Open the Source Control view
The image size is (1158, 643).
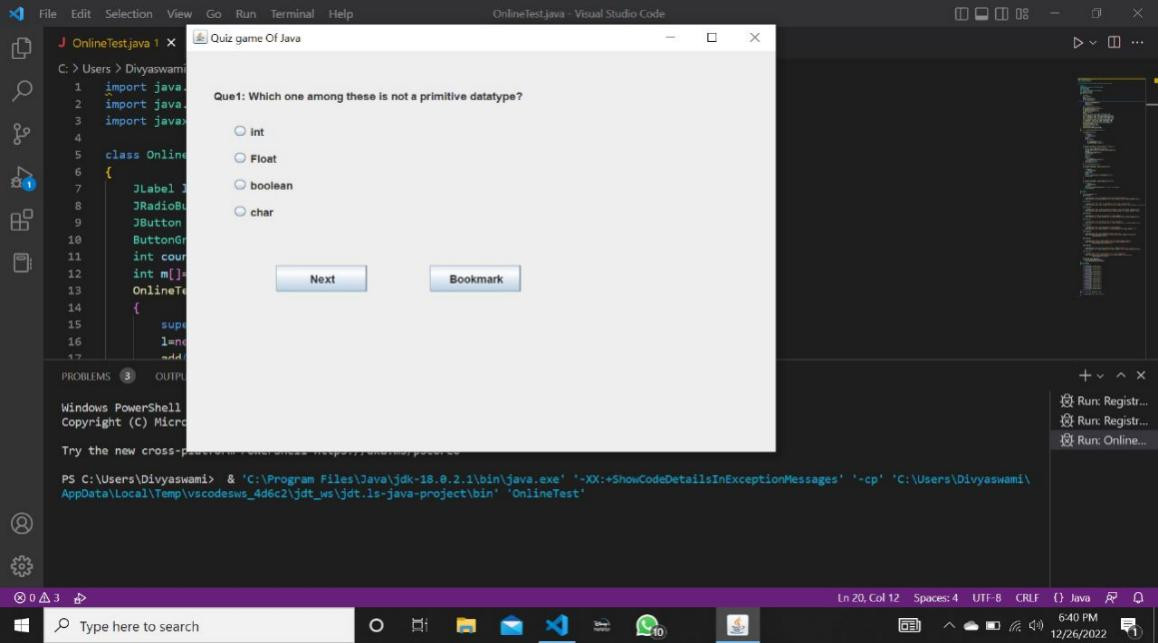(x=21, y=134)
